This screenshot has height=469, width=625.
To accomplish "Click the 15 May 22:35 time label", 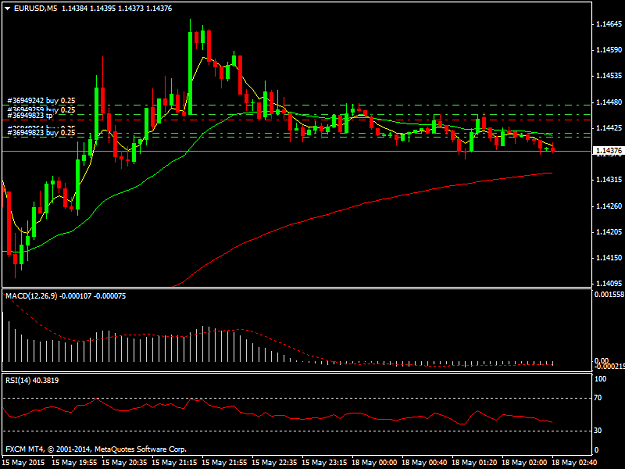I will pyautogui.click(x=275, y=463).
